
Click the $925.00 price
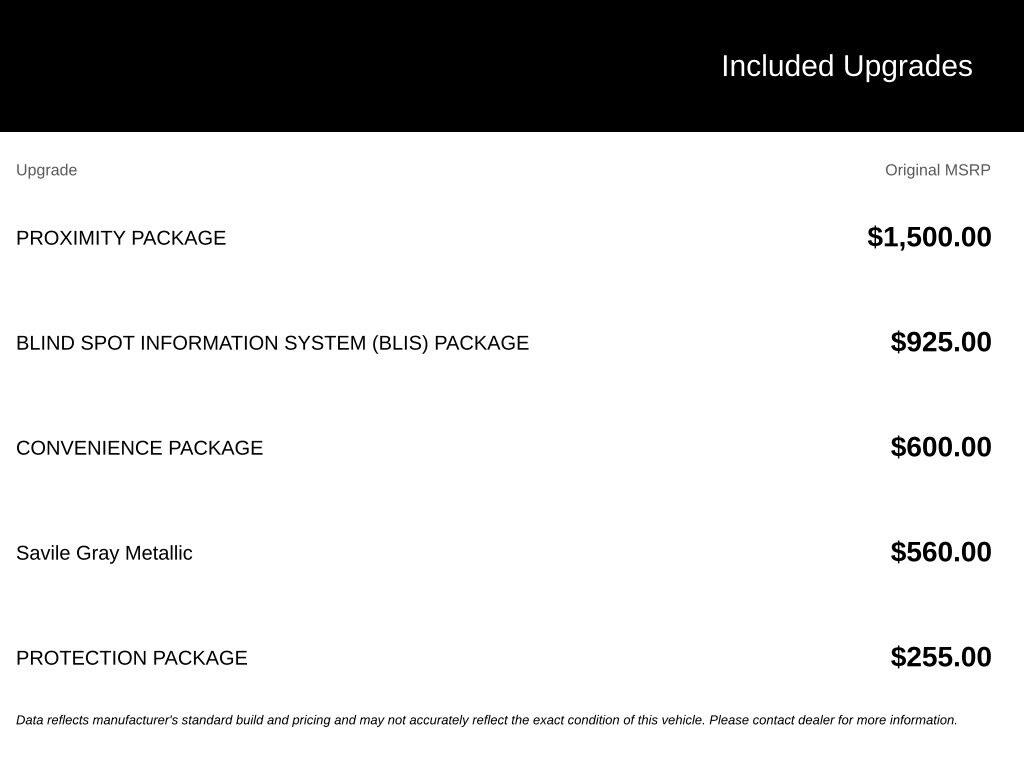pyautogui.click(x=941, y=342)
